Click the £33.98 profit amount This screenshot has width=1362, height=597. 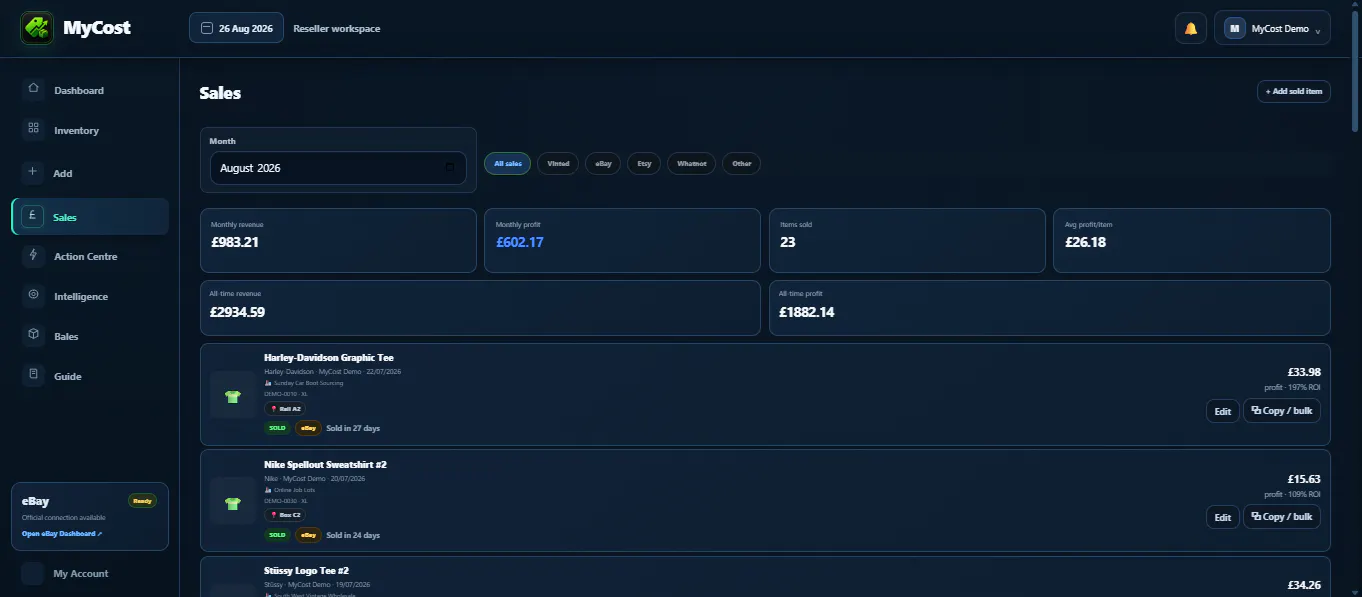pyautogui.click(x=1304, y=373)
